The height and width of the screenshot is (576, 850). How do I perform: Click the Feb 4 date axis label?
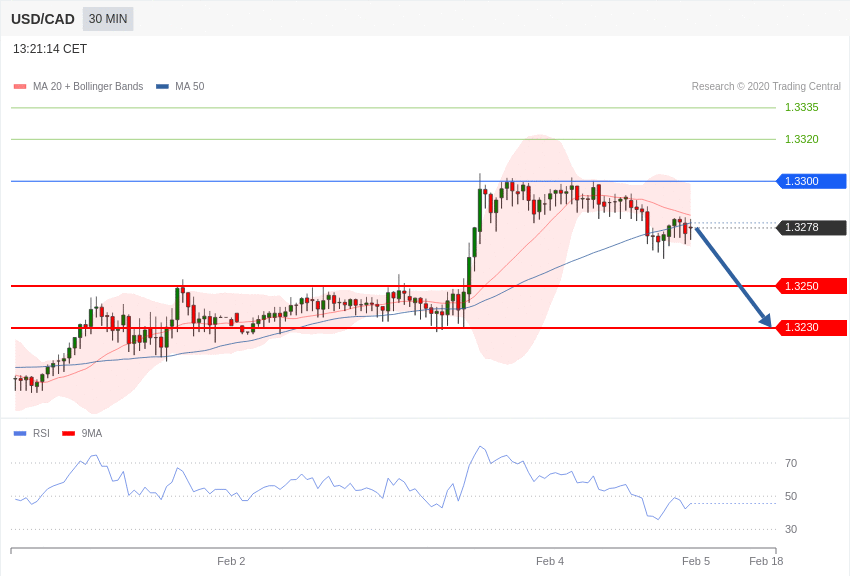(550, 561)
